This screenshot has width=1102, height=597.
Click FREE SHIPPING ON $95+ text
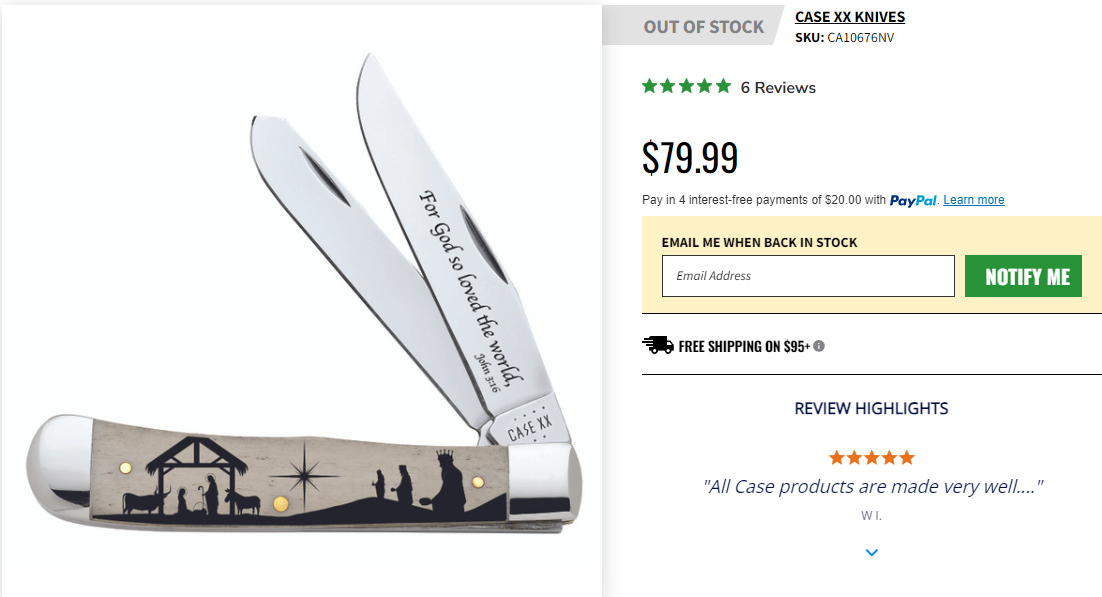(x=744, y=347)
